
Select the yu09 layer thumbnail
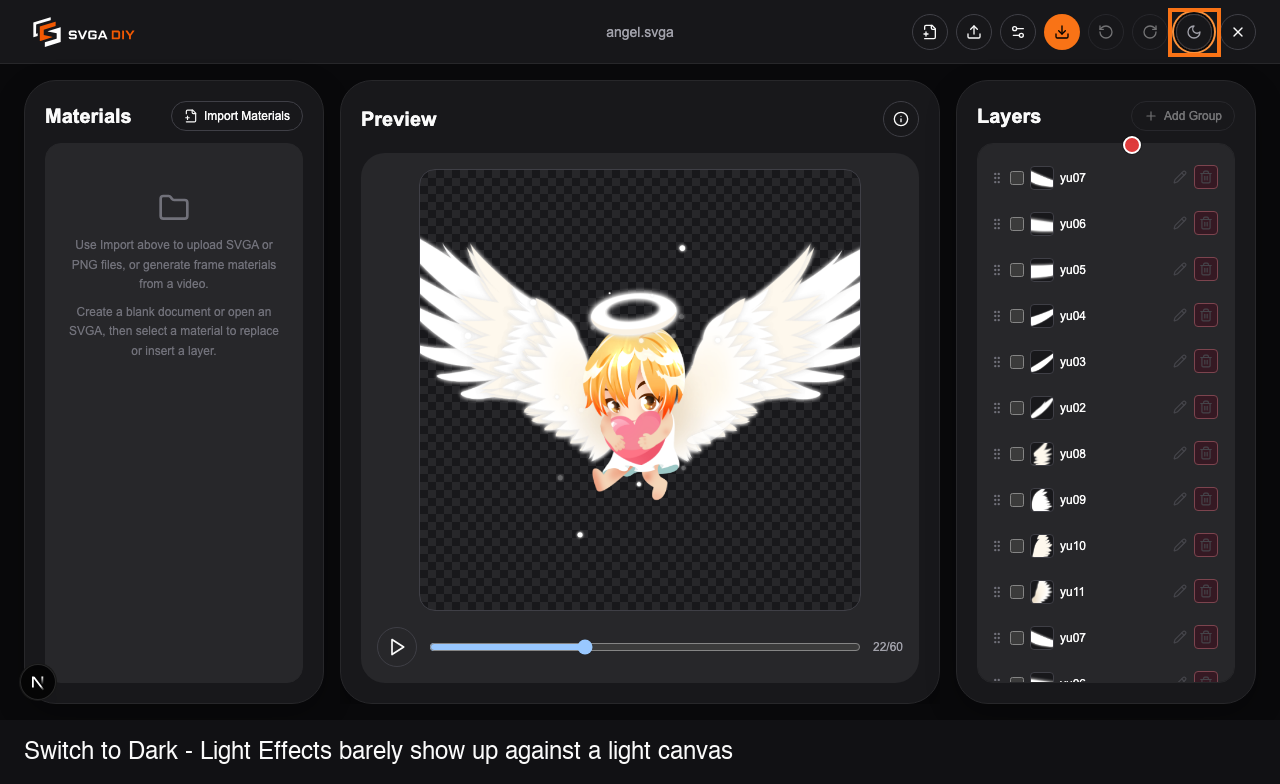click(x=1042, y=500)
